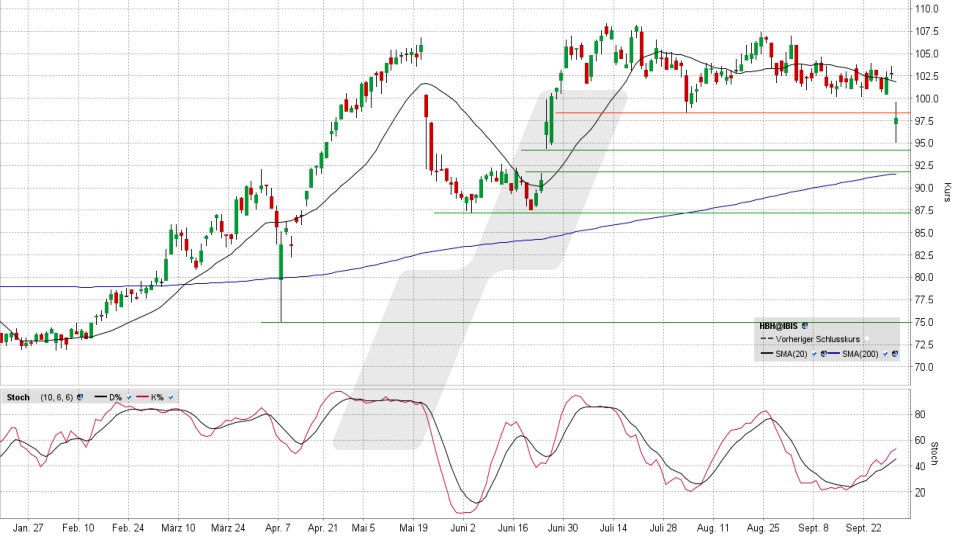Select the Stoch parameters (10, 6, 6) text
Screen dimensions: 960x540
tap(55, 397)
